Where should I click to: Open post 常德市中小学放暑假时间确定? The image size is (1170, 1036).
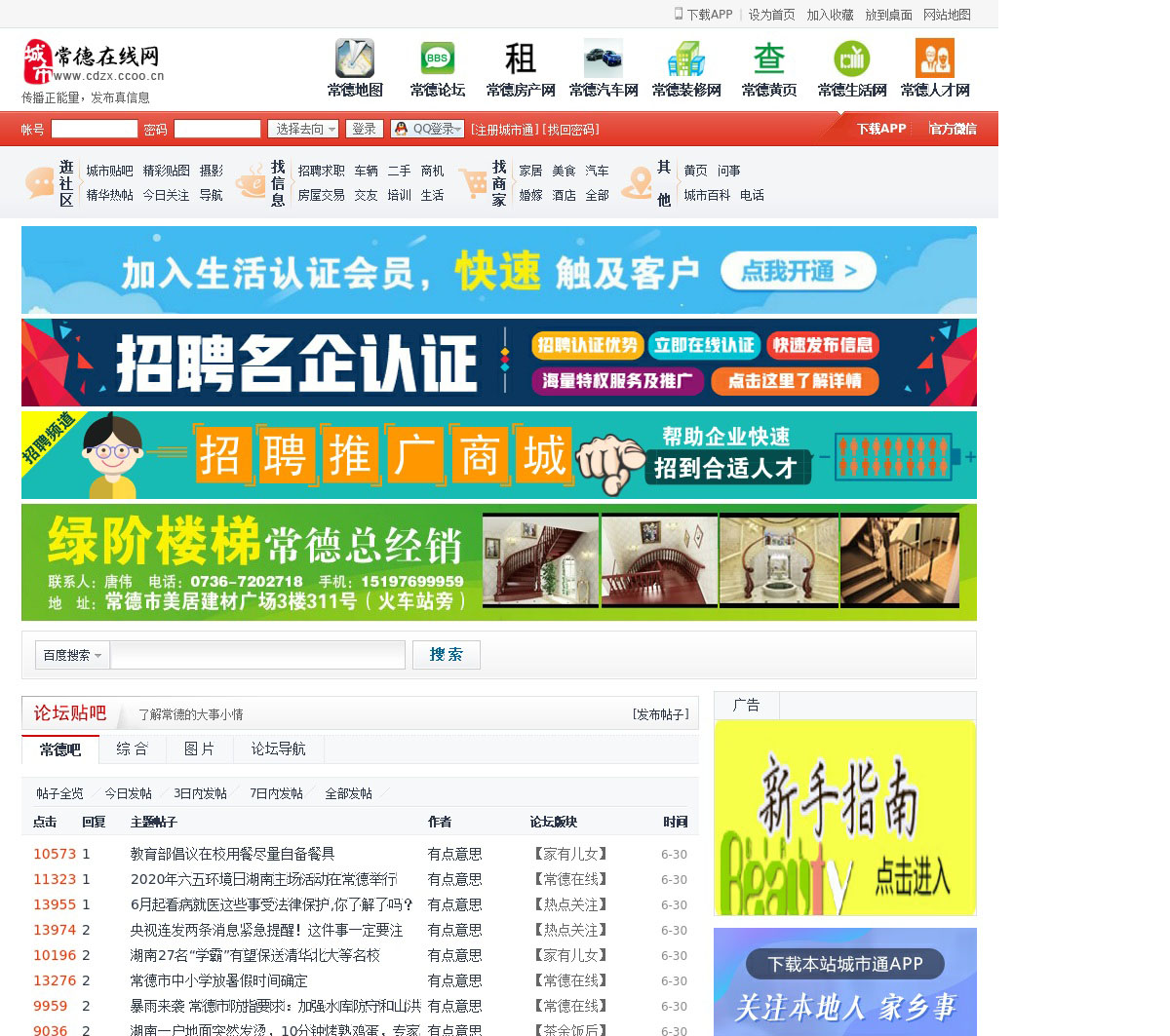[x=218, y=980]
